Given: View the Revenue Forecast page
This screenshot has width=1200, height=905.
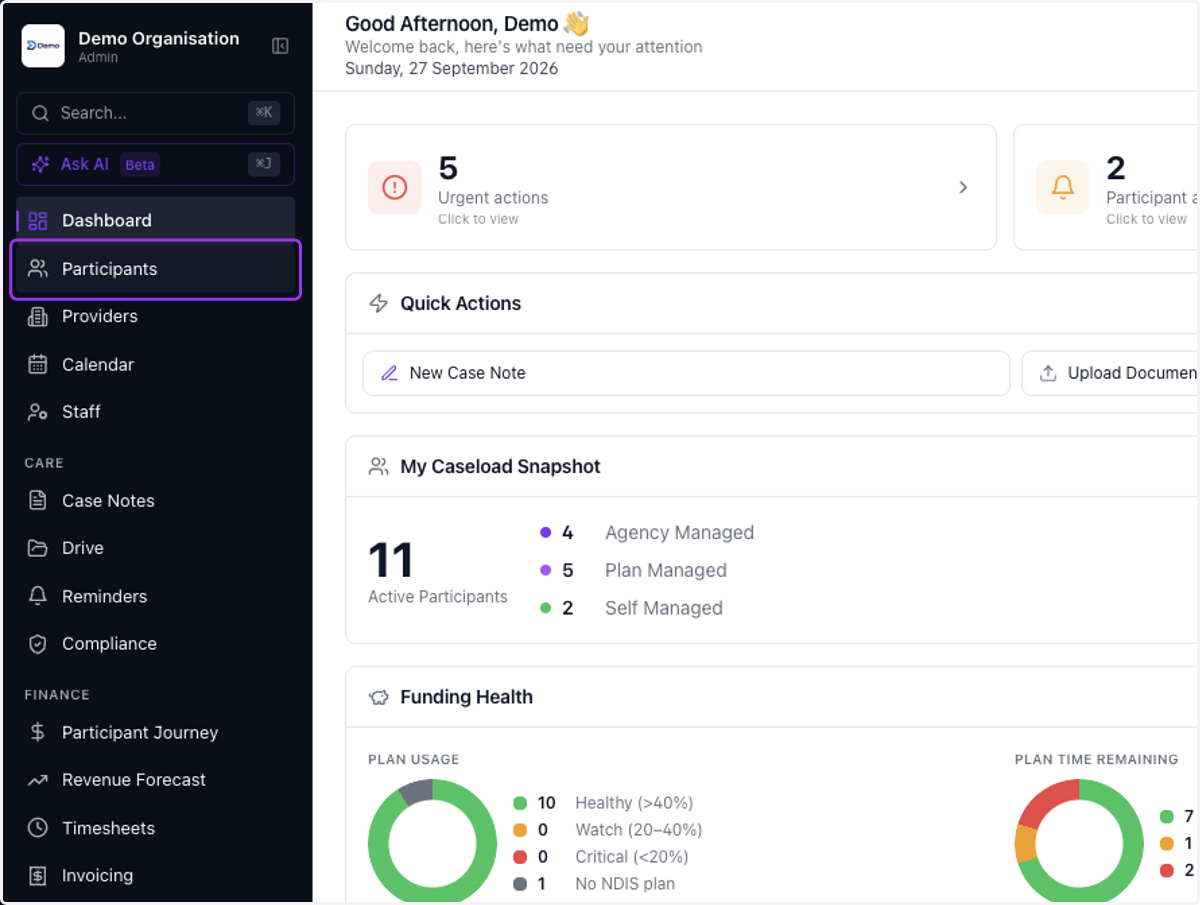Looking at the screenshot, I should (155, 780).
